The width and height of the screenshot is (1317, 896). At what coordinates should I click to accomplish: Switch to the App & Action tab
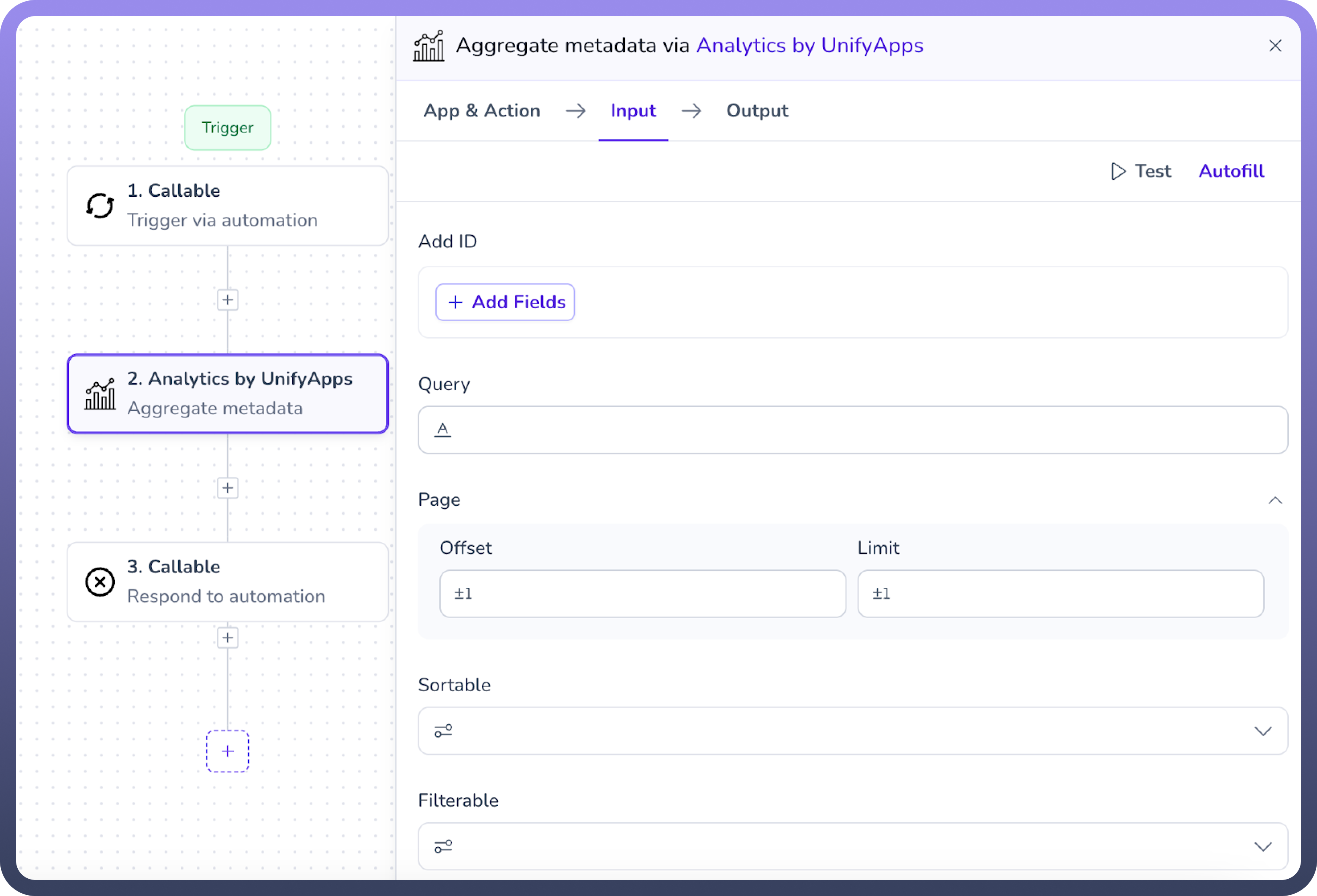coord(482,110)
